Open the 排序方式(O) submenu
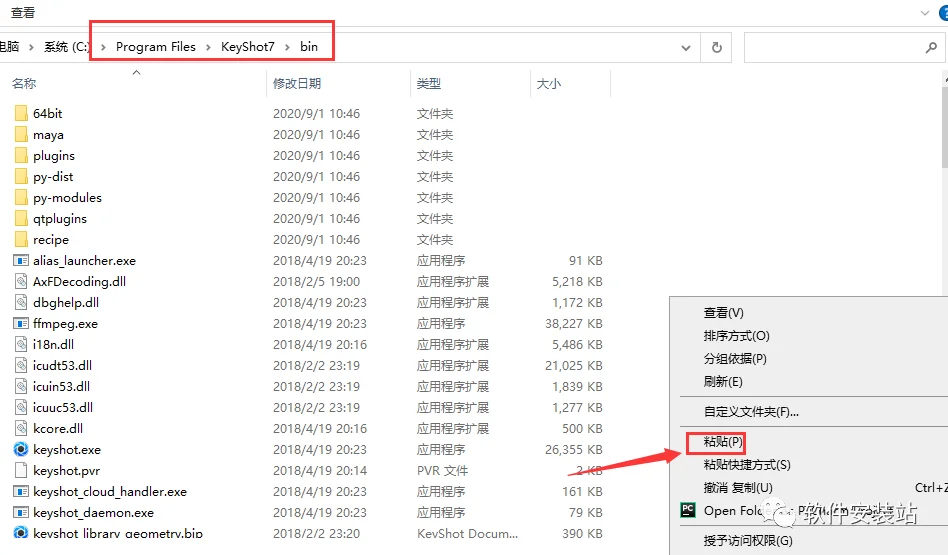 click(736, 336)
